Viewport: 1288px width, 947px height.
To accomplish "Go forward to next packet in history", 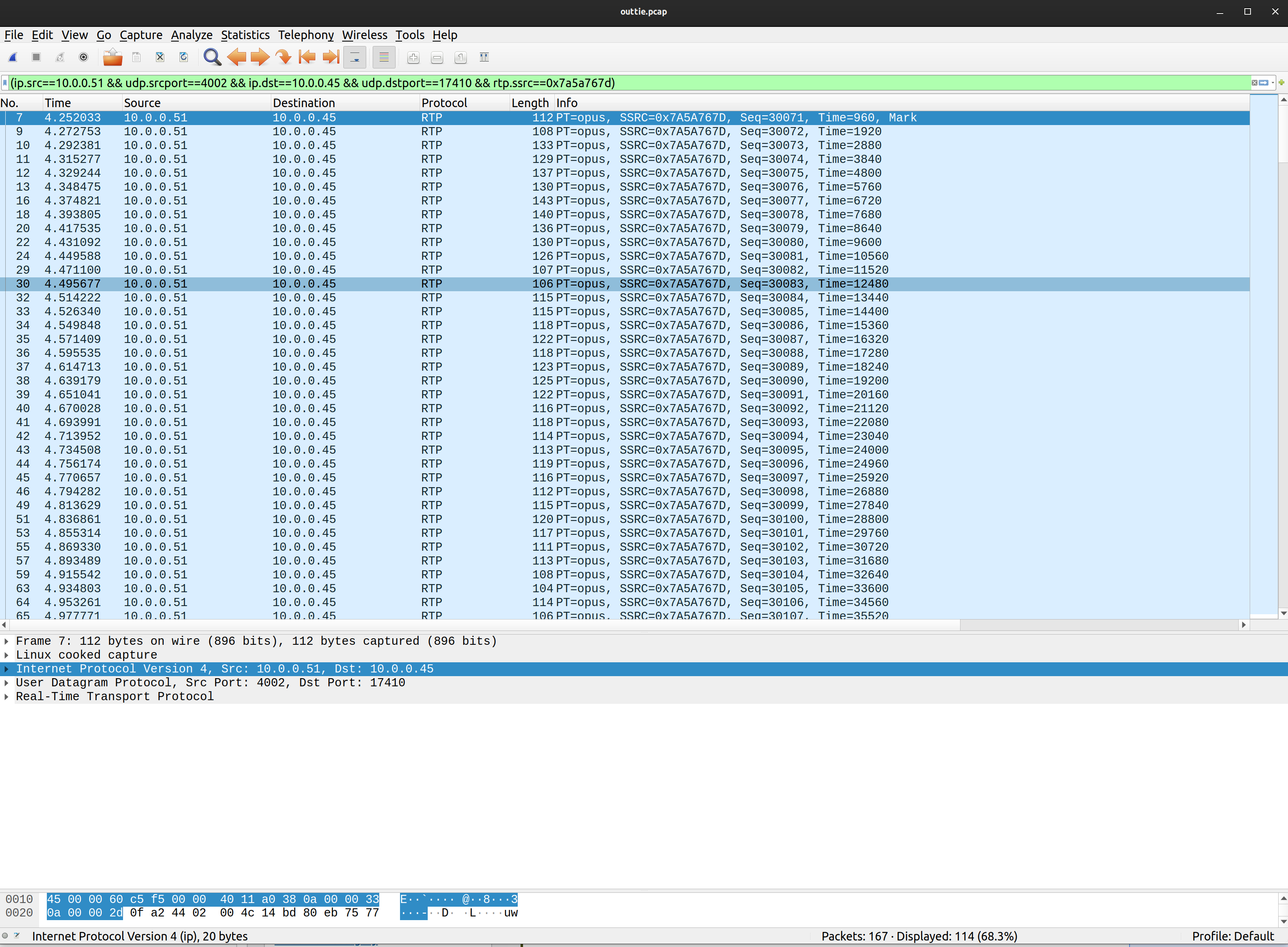I will tap(259, 57).
